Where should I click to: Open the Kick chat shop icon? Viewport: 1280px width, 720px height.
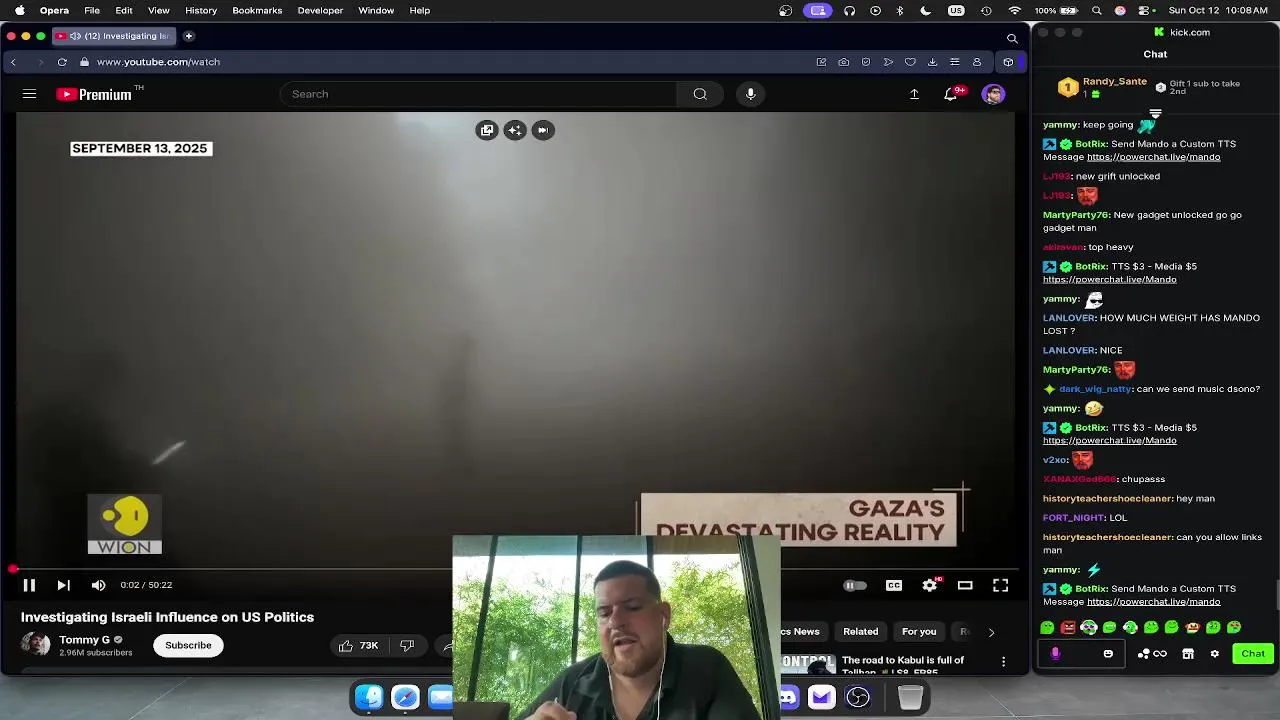[1188, 654]
